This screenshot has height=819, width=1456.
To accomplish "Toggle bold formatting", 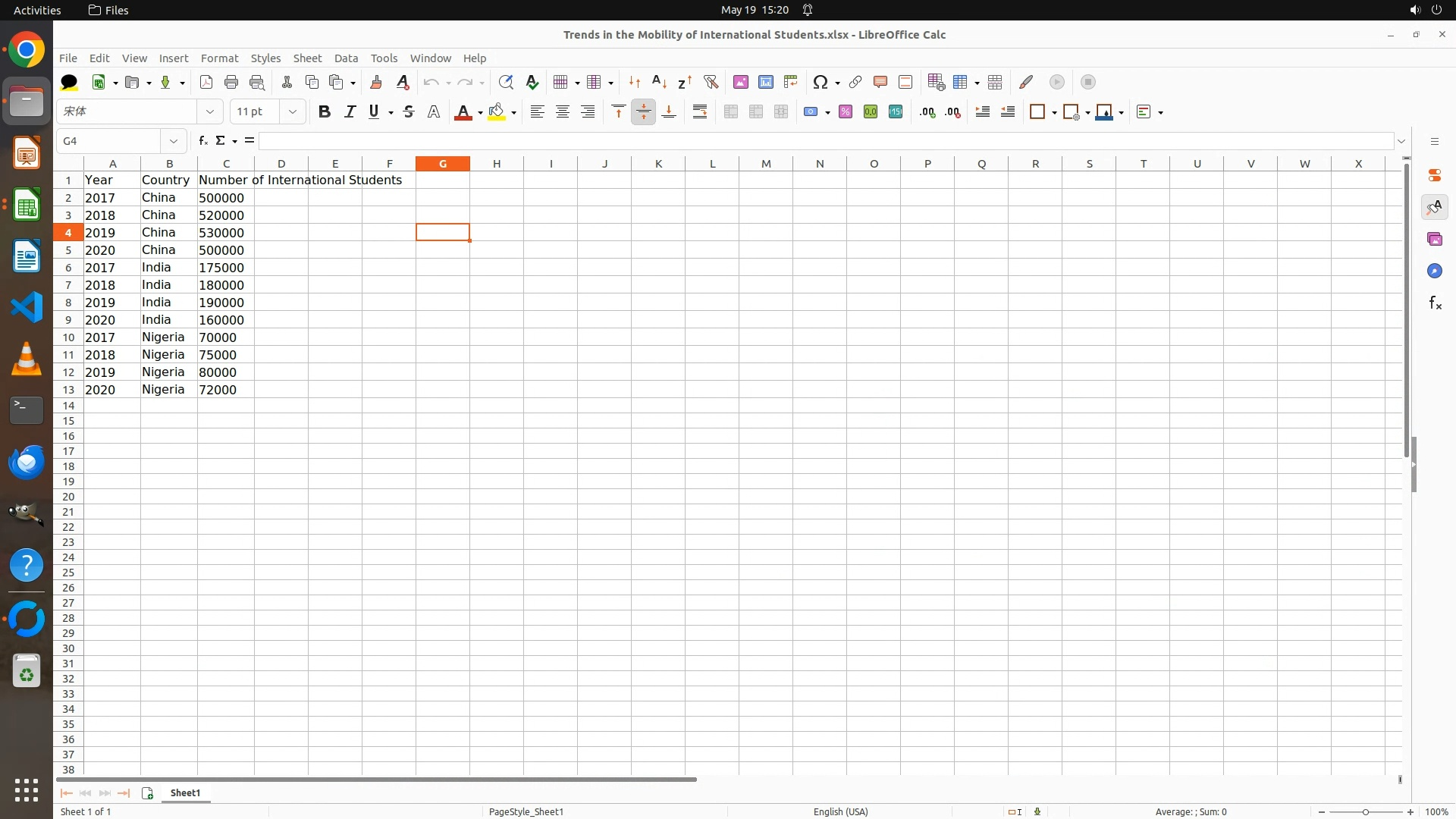I will (325, 111).
